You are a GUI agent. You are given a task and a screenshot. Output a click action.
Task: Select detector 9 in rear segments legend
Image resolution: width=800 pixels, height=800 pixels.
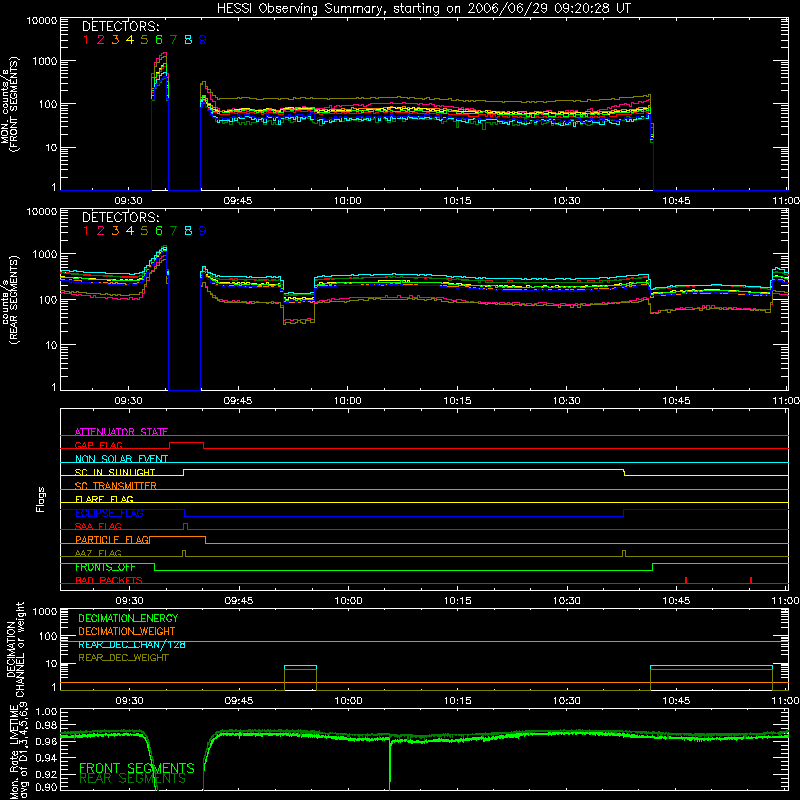coord(203,231)
